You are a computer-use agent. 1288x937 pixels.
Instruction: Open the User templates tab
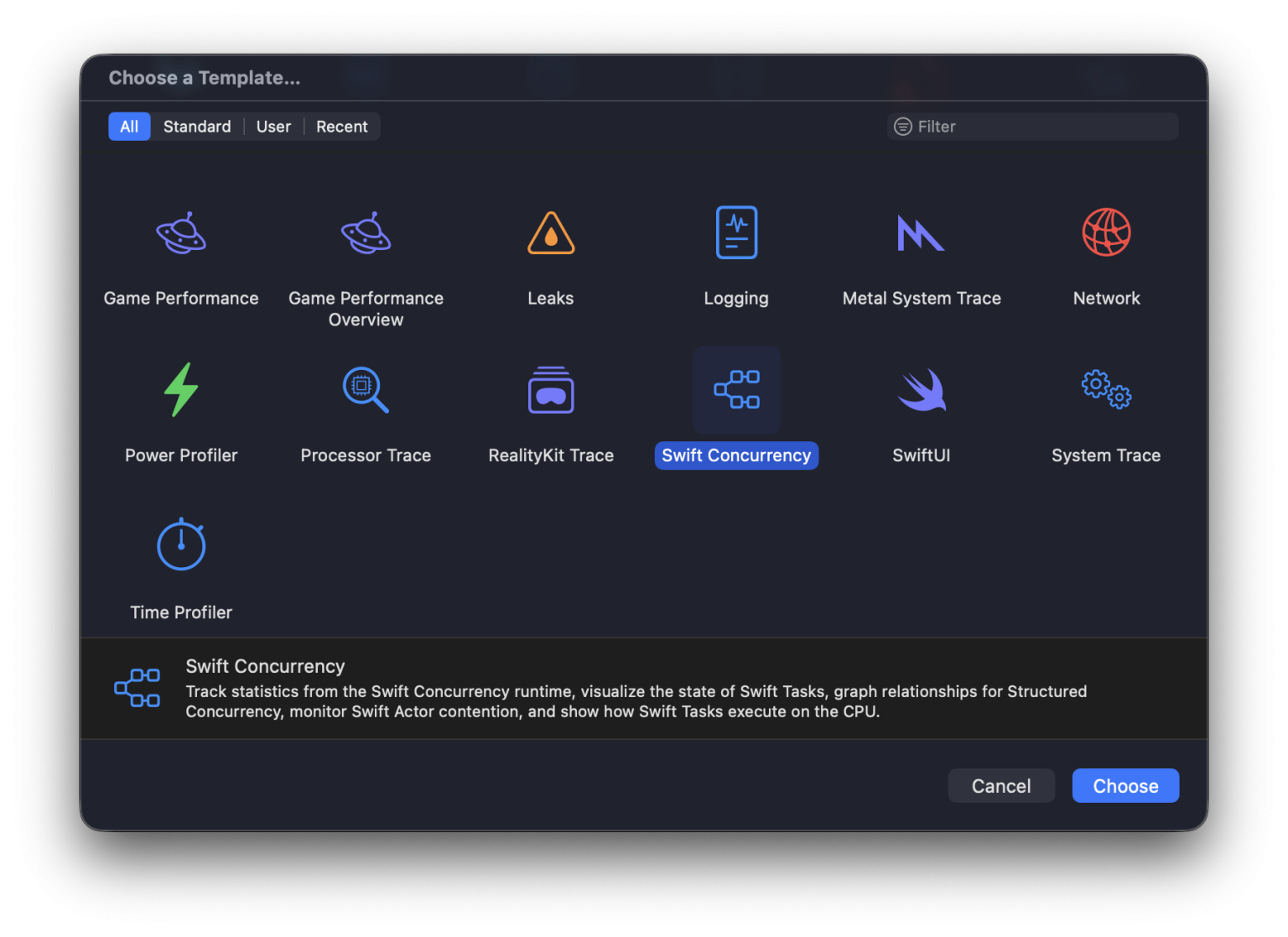click(x=273, y=127)
